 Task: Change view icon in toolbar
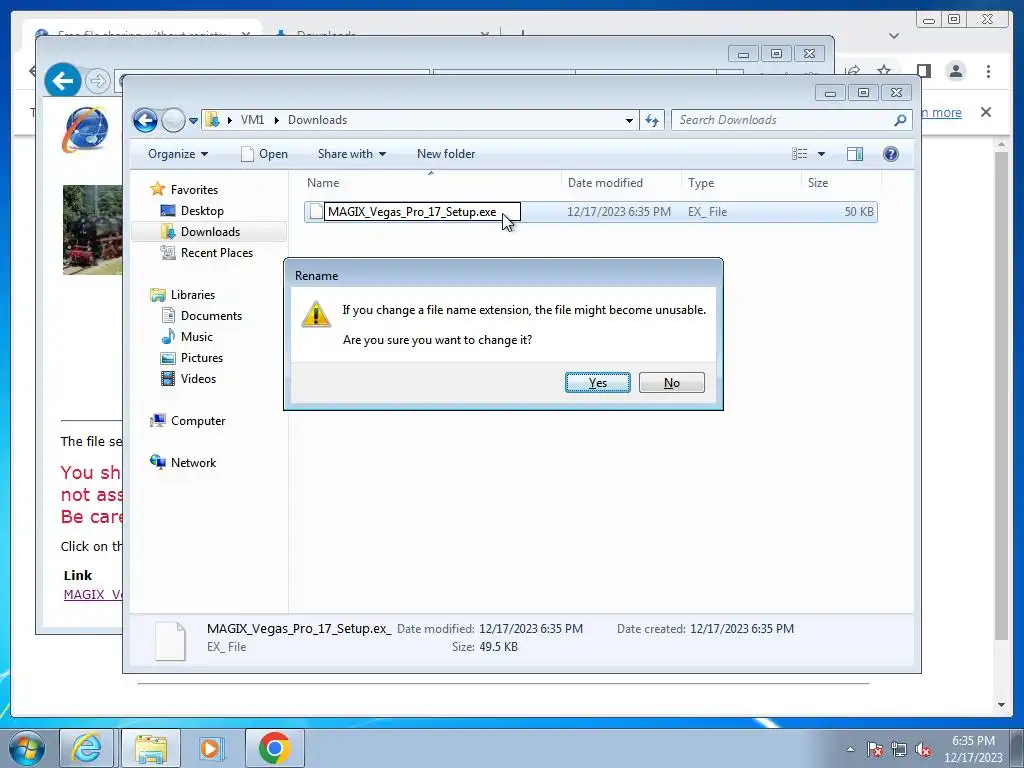tap(799, 154)
